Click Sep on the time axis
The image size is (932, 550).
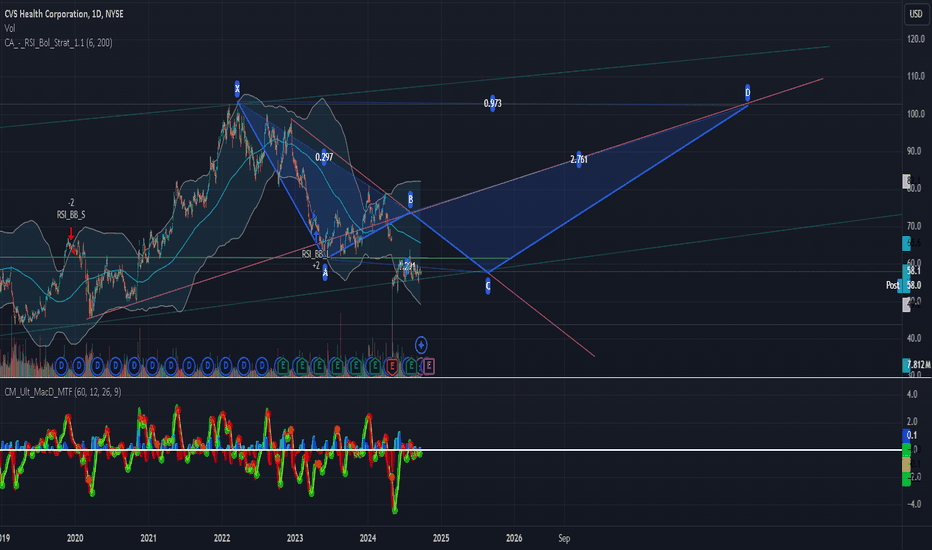[564, 538]
